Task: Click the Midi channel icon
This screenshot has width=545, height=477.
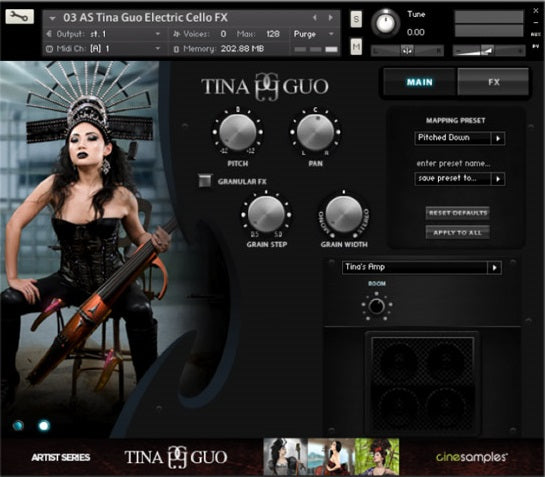Action: [x=49, y=49]
